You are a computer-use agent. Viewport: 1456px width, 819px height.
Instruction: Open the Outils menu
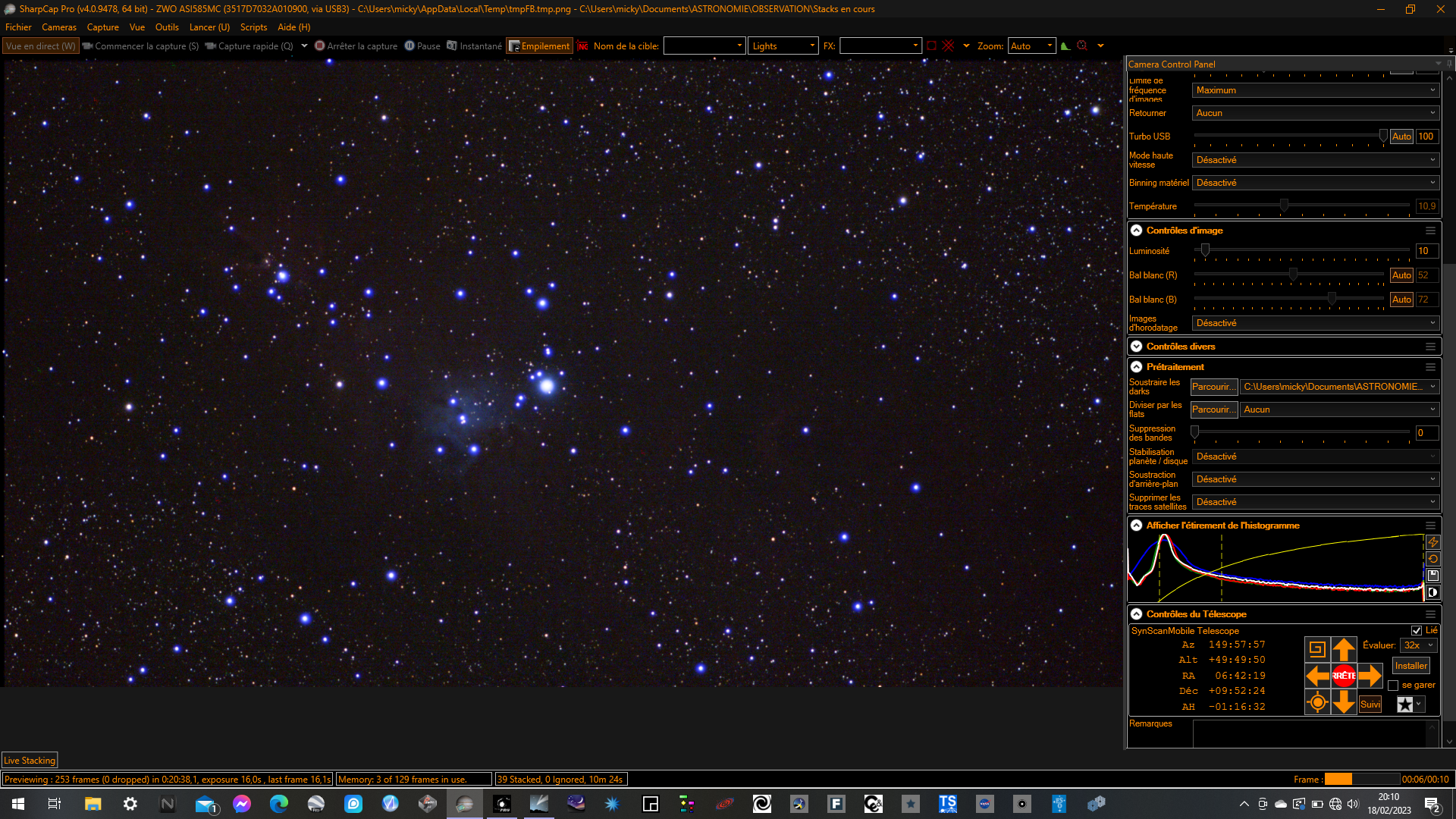coord(167,27)
